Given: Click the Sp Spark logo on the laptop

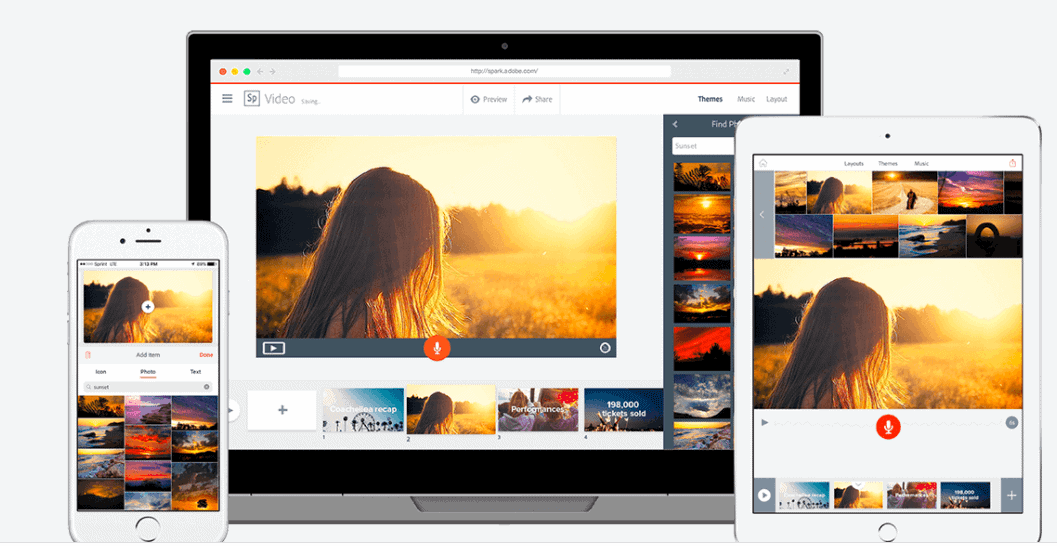Looking at the screenshot, I should point(251,98).
